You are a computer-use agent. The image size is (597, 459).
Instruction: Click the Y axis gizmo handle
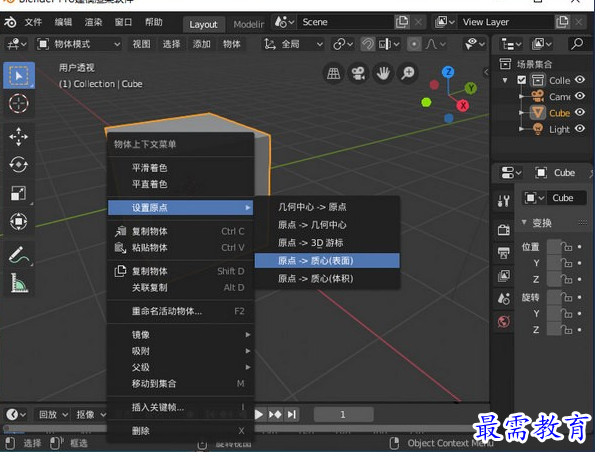(x=471, y=88)
